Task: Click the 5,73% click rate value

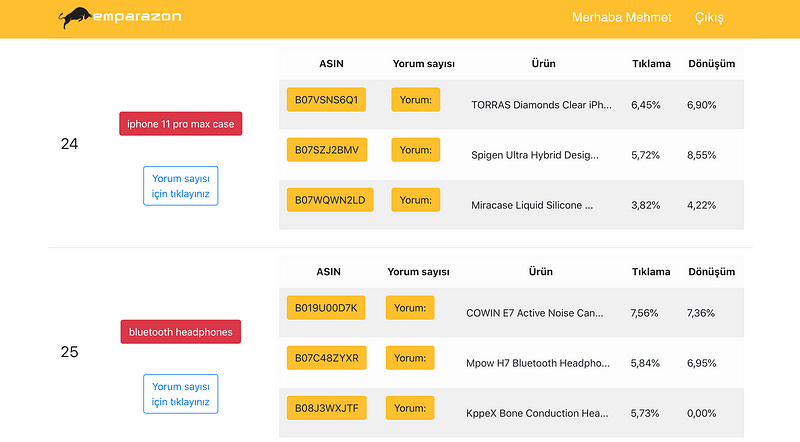Action: click(645, 413)
